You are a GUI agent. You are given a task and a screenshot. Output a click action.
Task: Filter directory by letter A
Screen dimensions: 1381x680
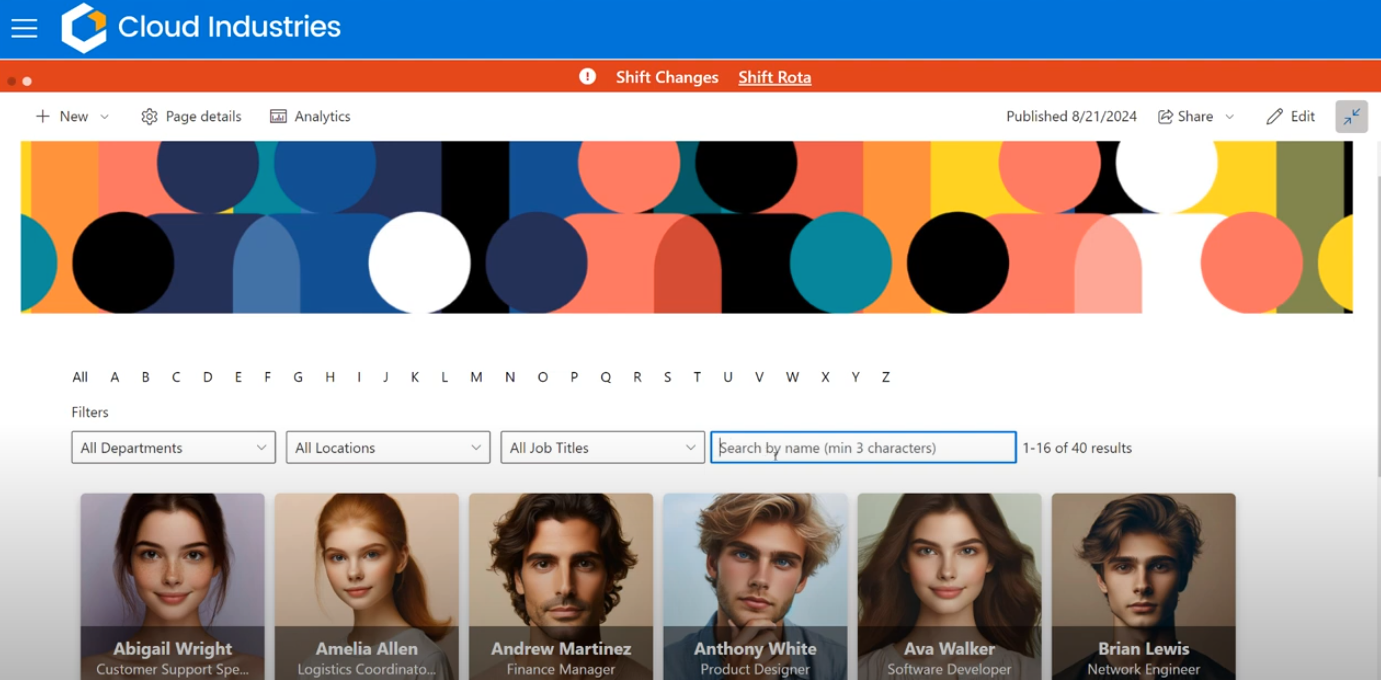115,377
